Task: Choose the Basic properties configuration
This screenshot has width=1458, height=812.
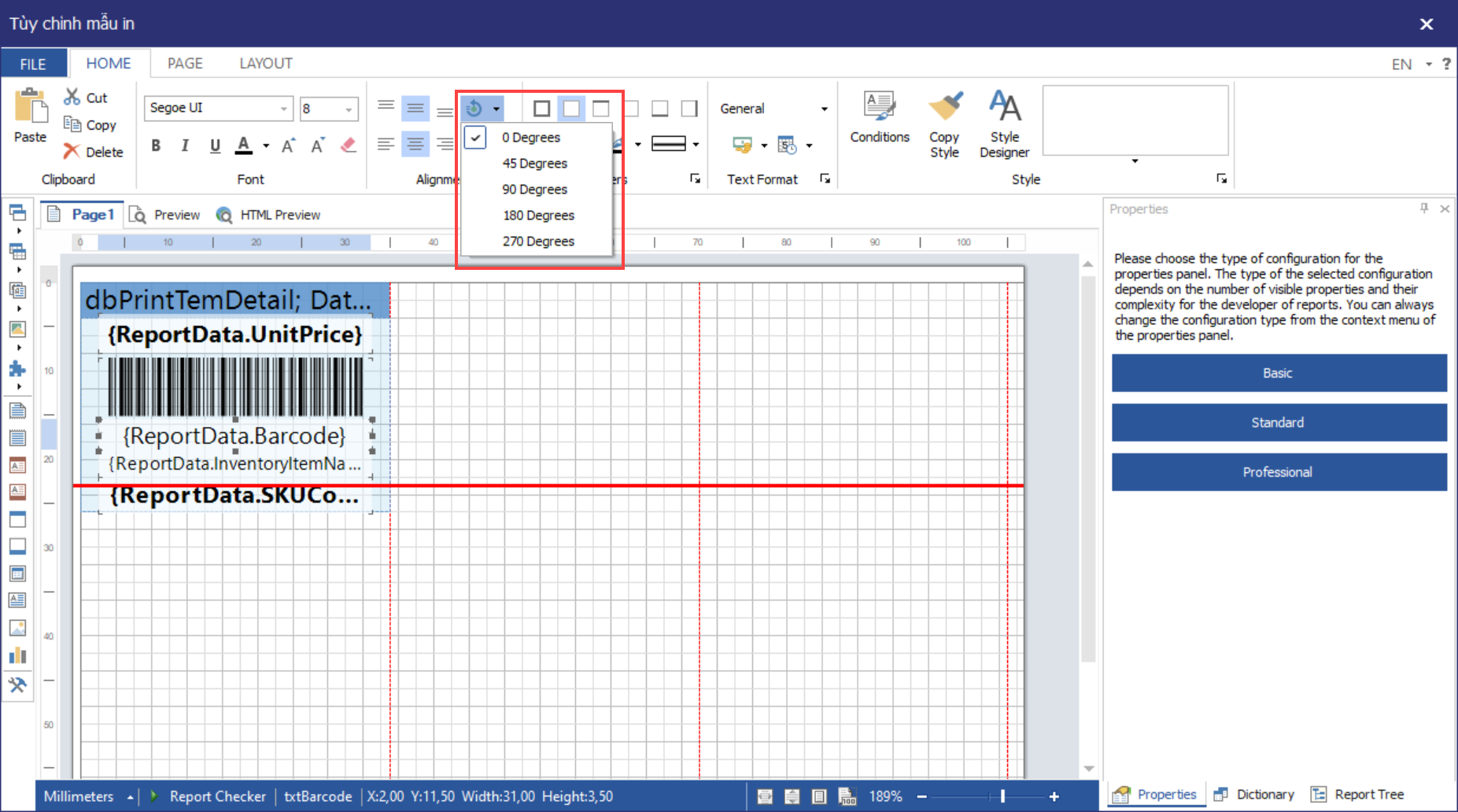Action: (x=1279, y=373)
